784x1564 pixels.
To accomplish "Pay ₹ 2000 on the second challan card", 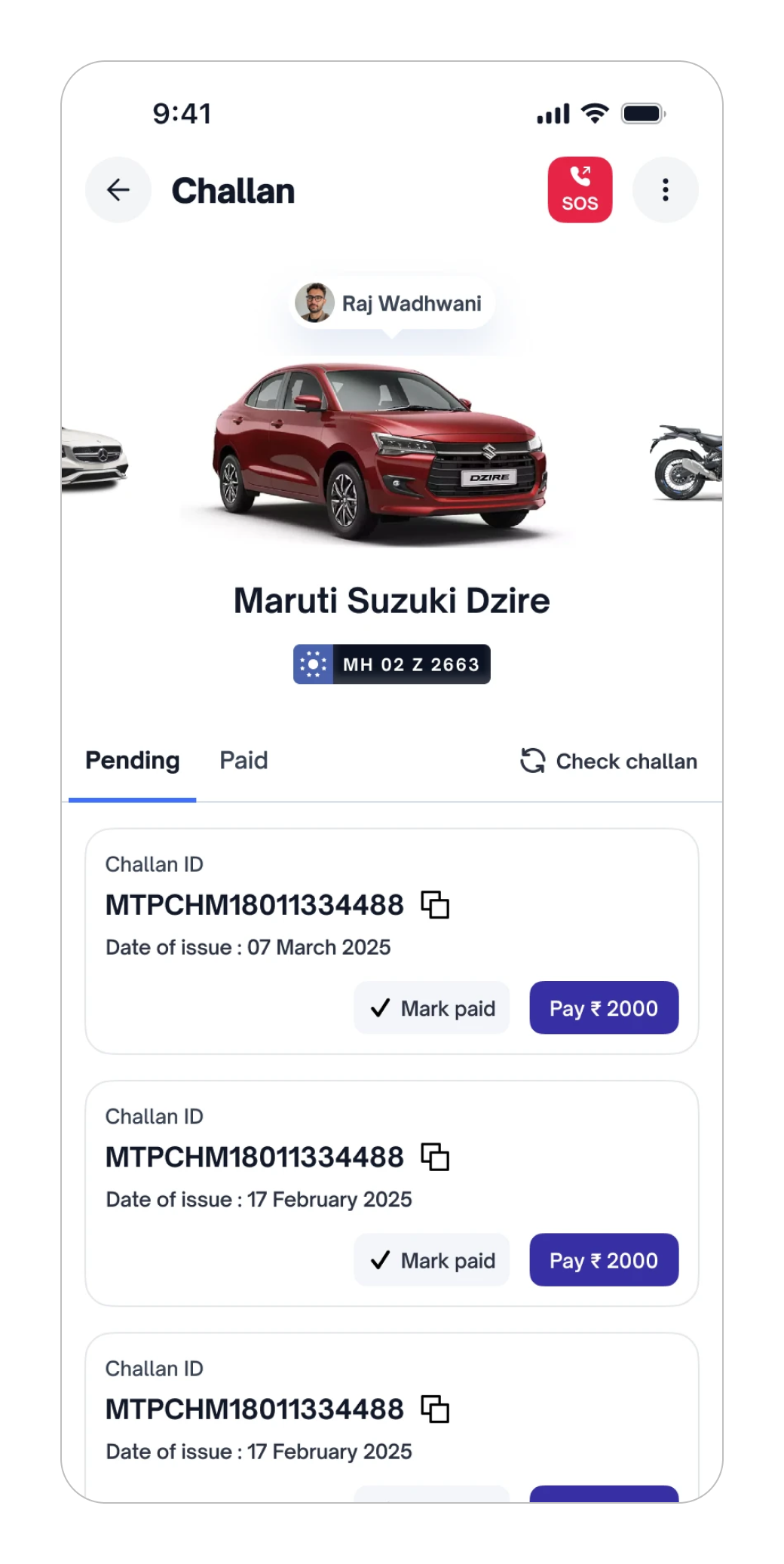I will coord(604,1260).
